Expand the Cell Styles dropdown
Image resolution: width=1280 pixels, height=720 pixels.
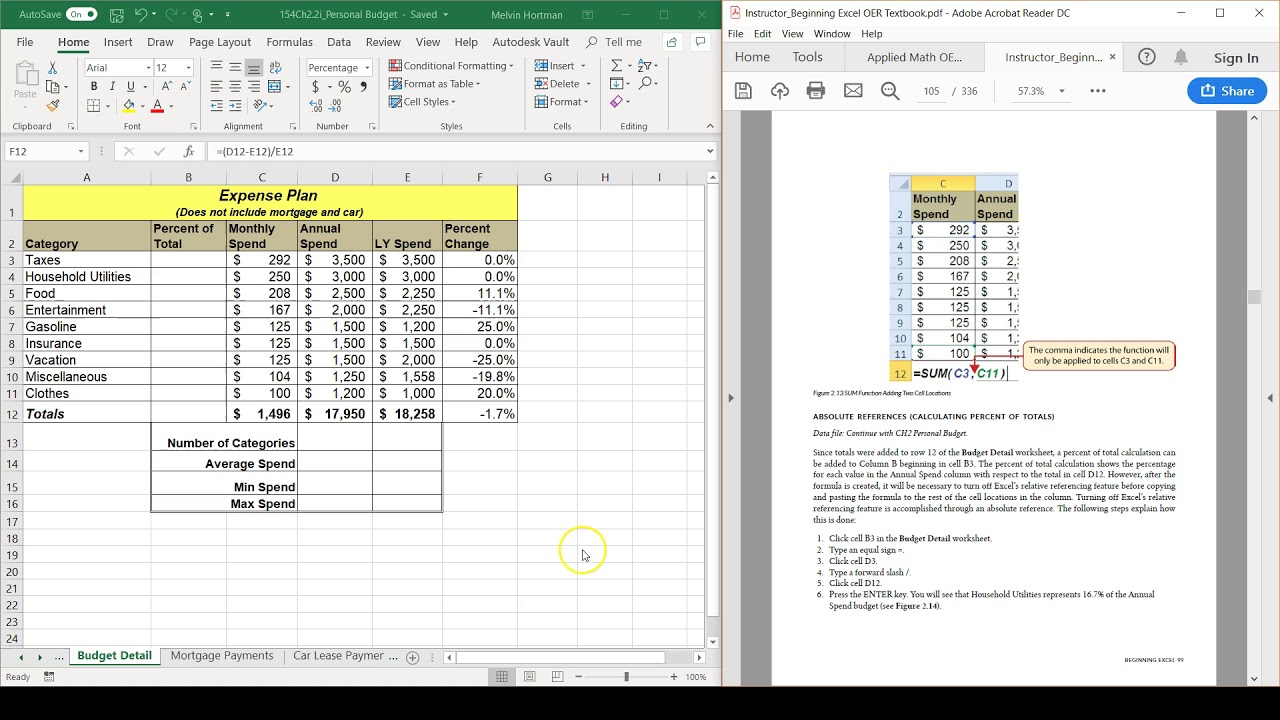tap(422, 102)
